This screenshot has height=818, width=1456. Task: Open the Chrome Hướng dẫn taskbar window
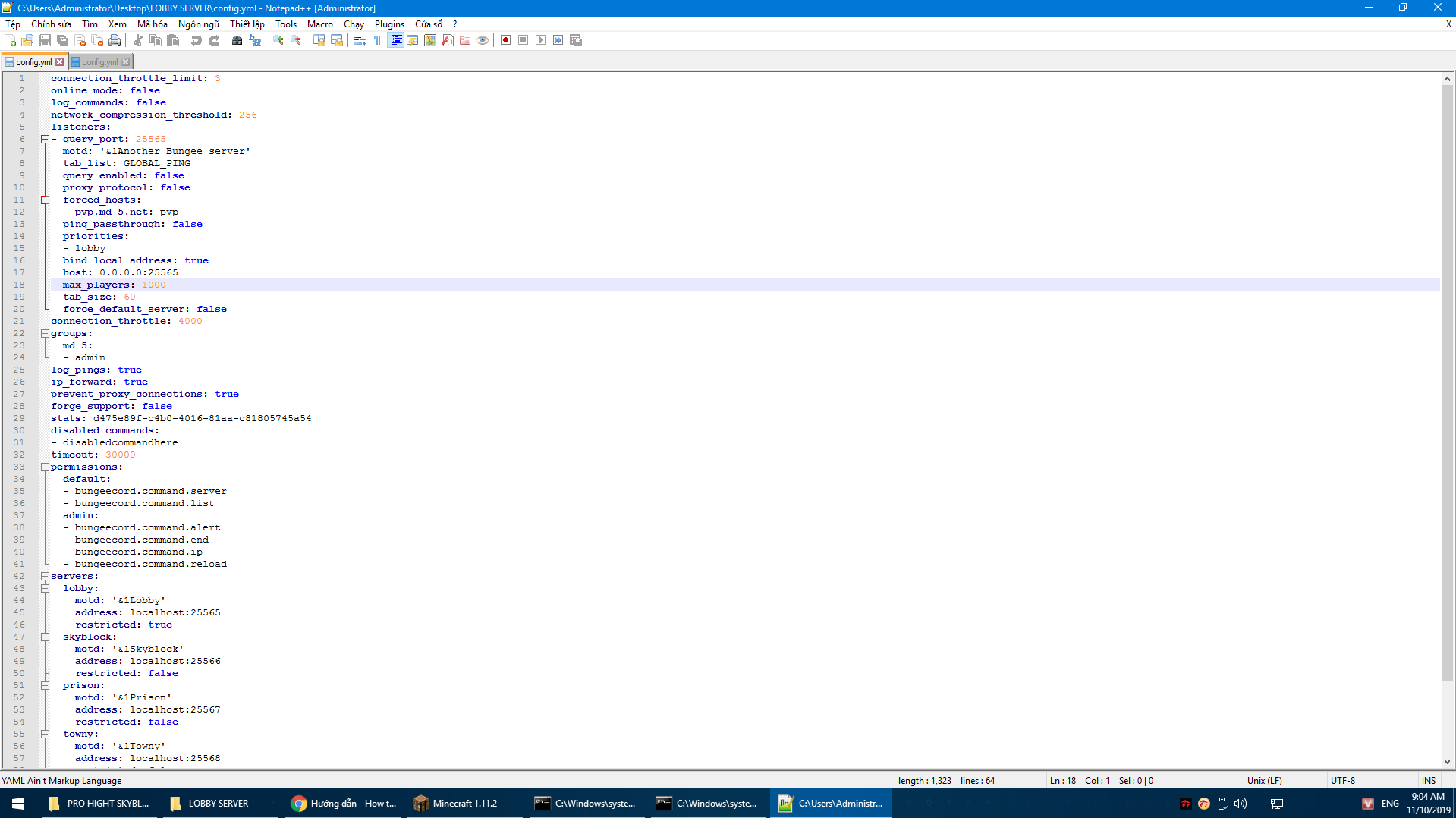point(344,803)
